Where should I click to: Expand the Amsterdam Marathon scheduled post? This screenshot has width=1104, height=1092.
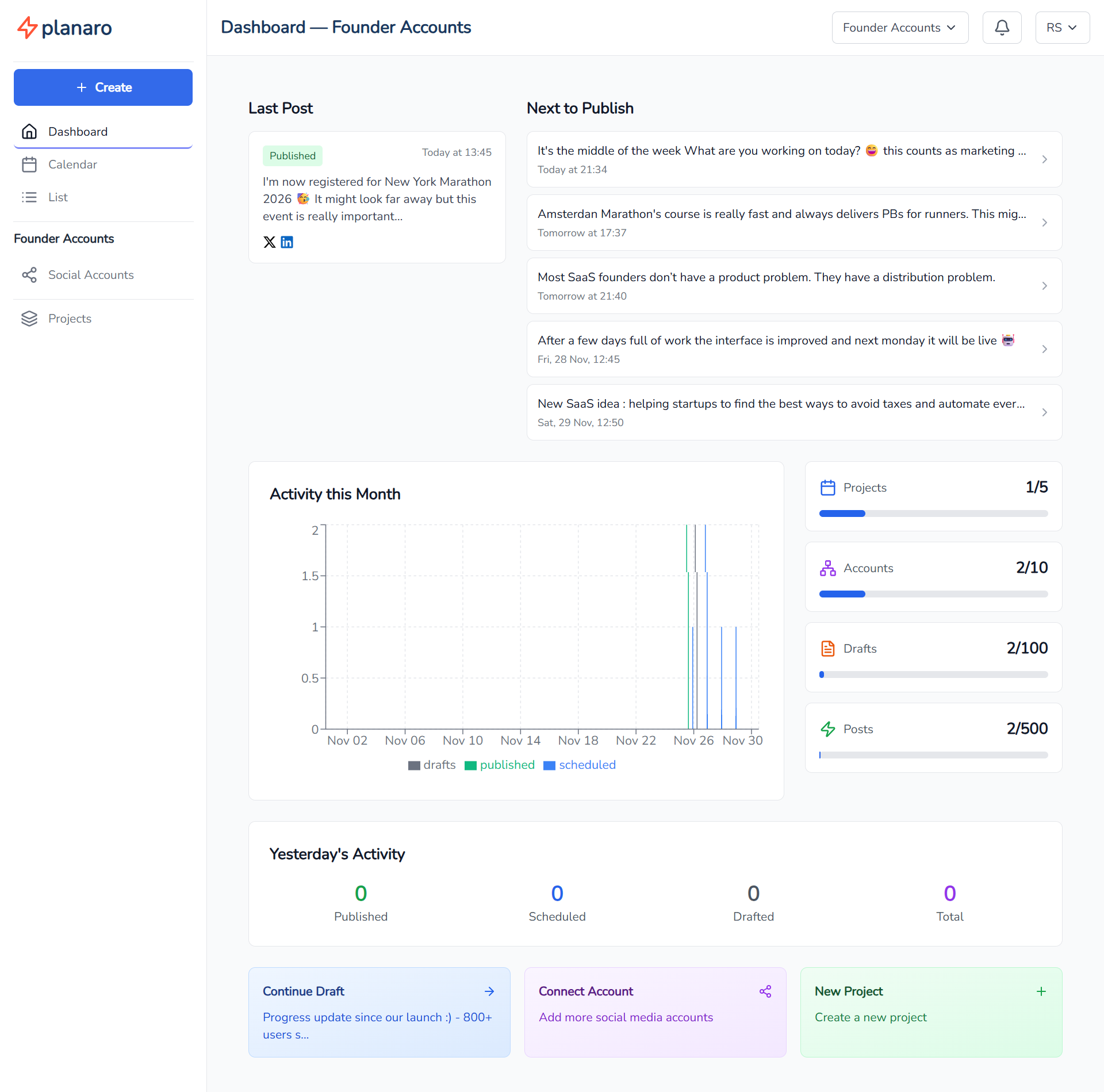pos(793,223)
